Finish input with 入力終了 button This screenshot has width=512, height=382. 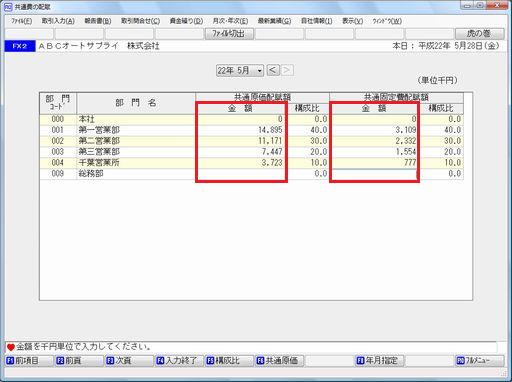pyautogui.click(x=179, y=361)
